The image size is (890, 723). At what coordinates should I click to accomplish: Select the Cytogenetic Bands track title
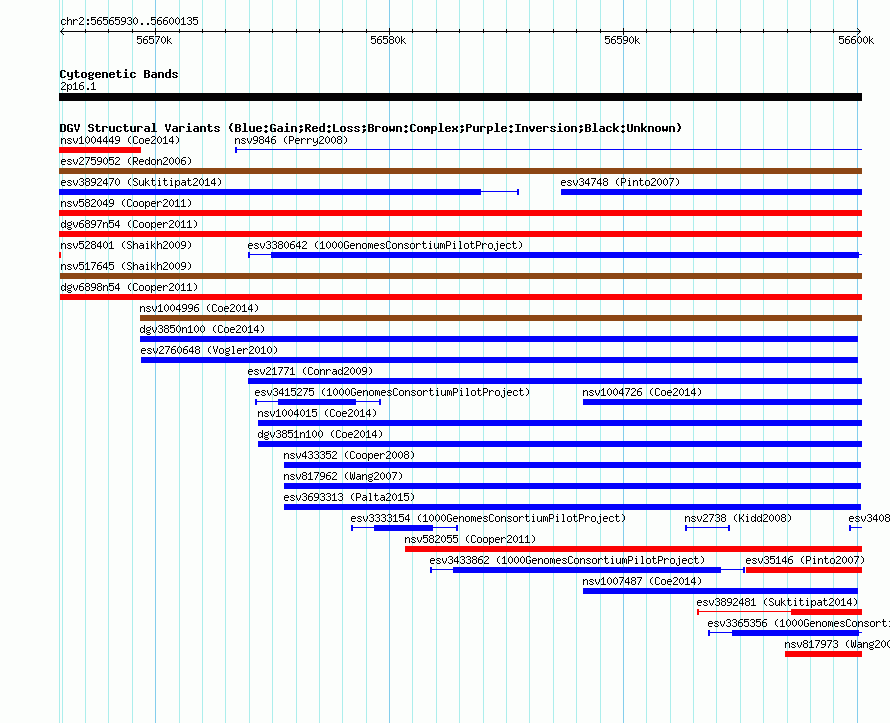tap(119, 74)
